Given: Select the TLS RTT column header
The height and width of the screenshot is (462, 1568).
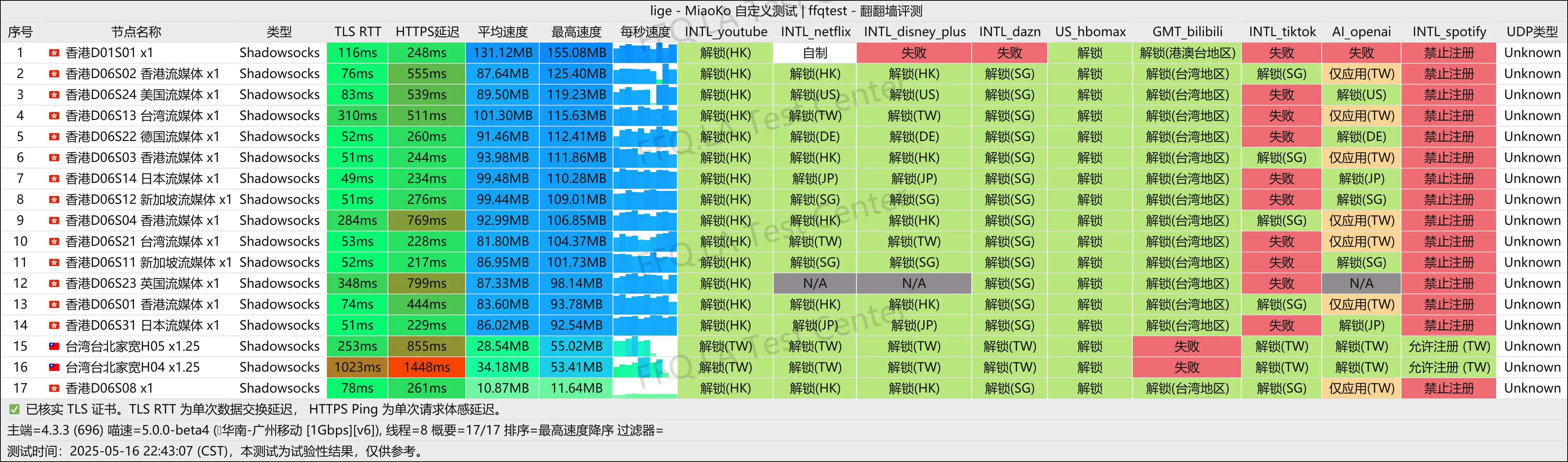Looking at the screenshot, I should [357, 32].
